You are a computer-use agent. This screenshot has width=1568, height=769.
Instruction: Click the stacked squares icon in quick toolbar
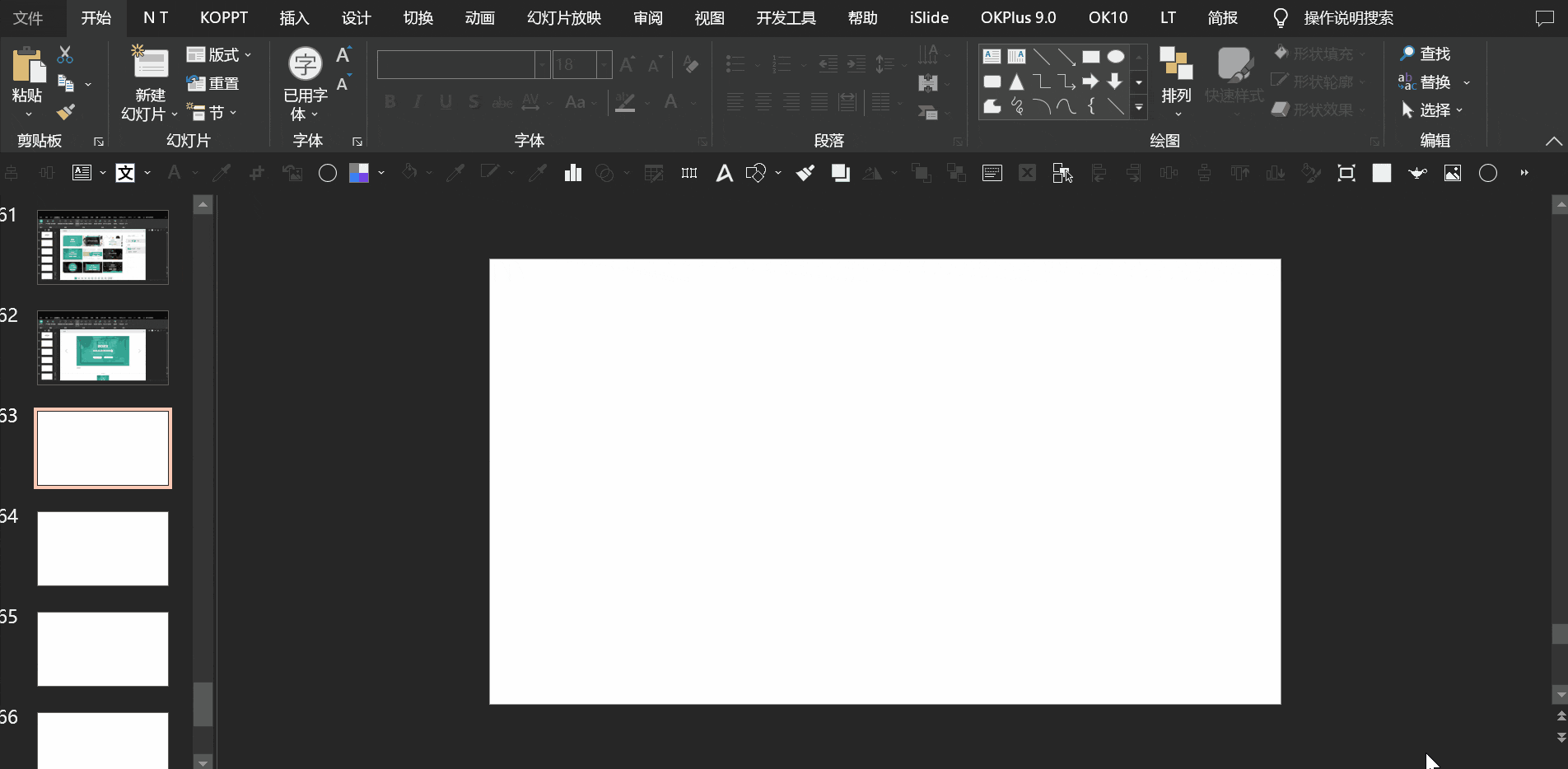tap(840, 173)
